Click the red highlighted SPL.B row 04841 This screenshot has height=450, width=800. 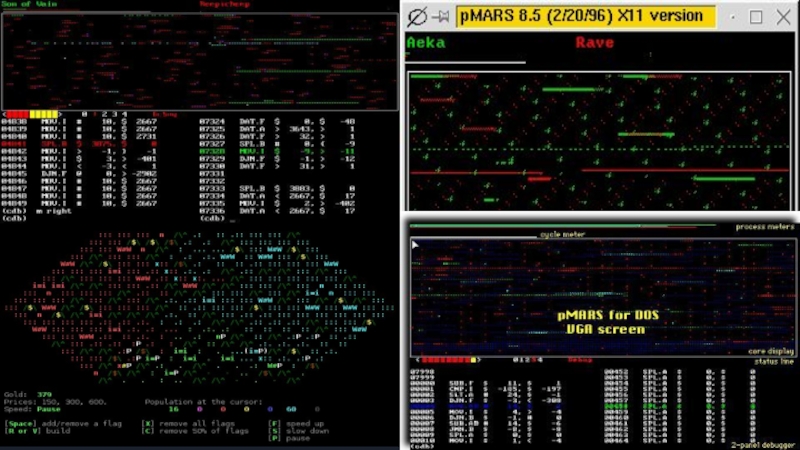pos(79,144)
